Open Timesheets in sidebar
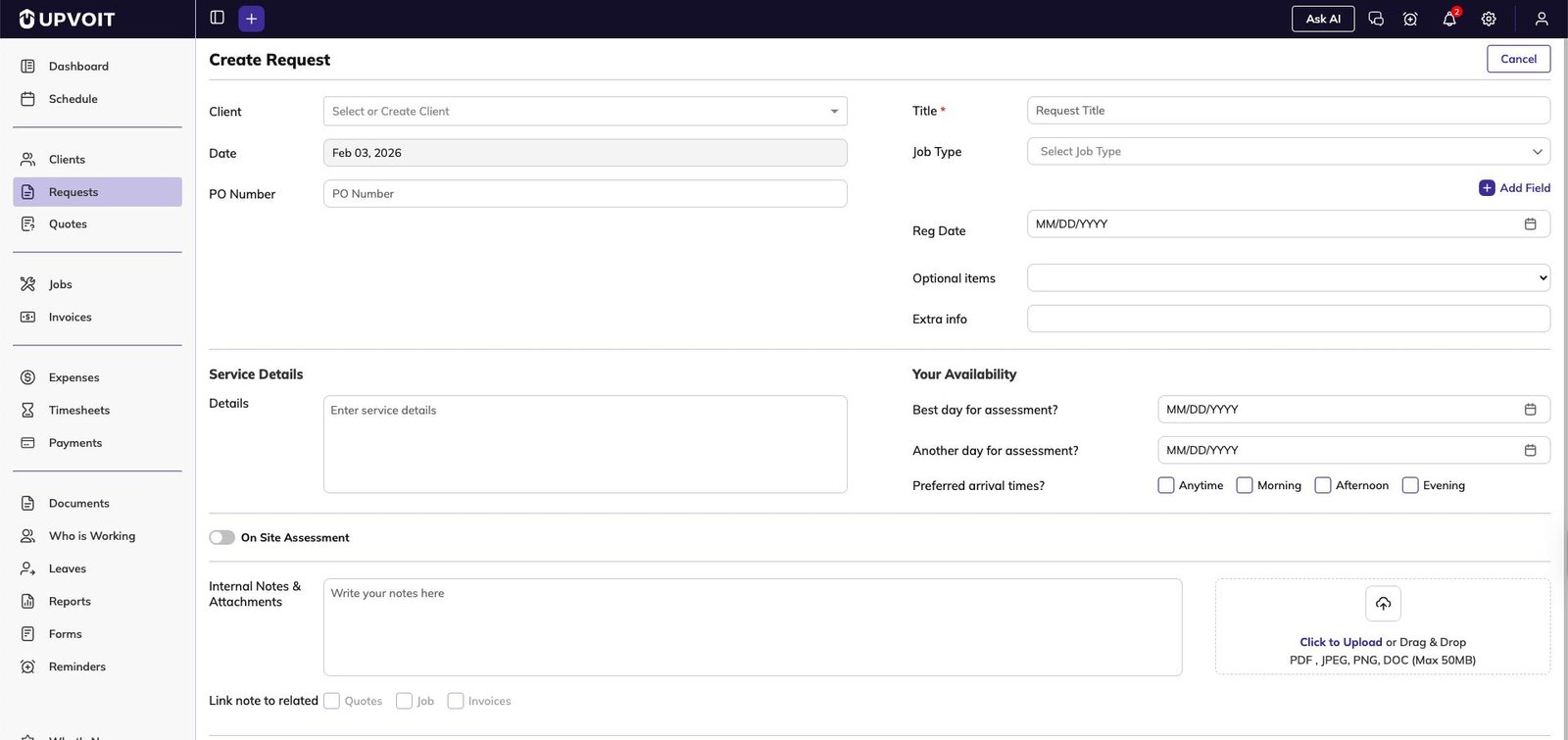1568x740 pixels. (97, 410)
